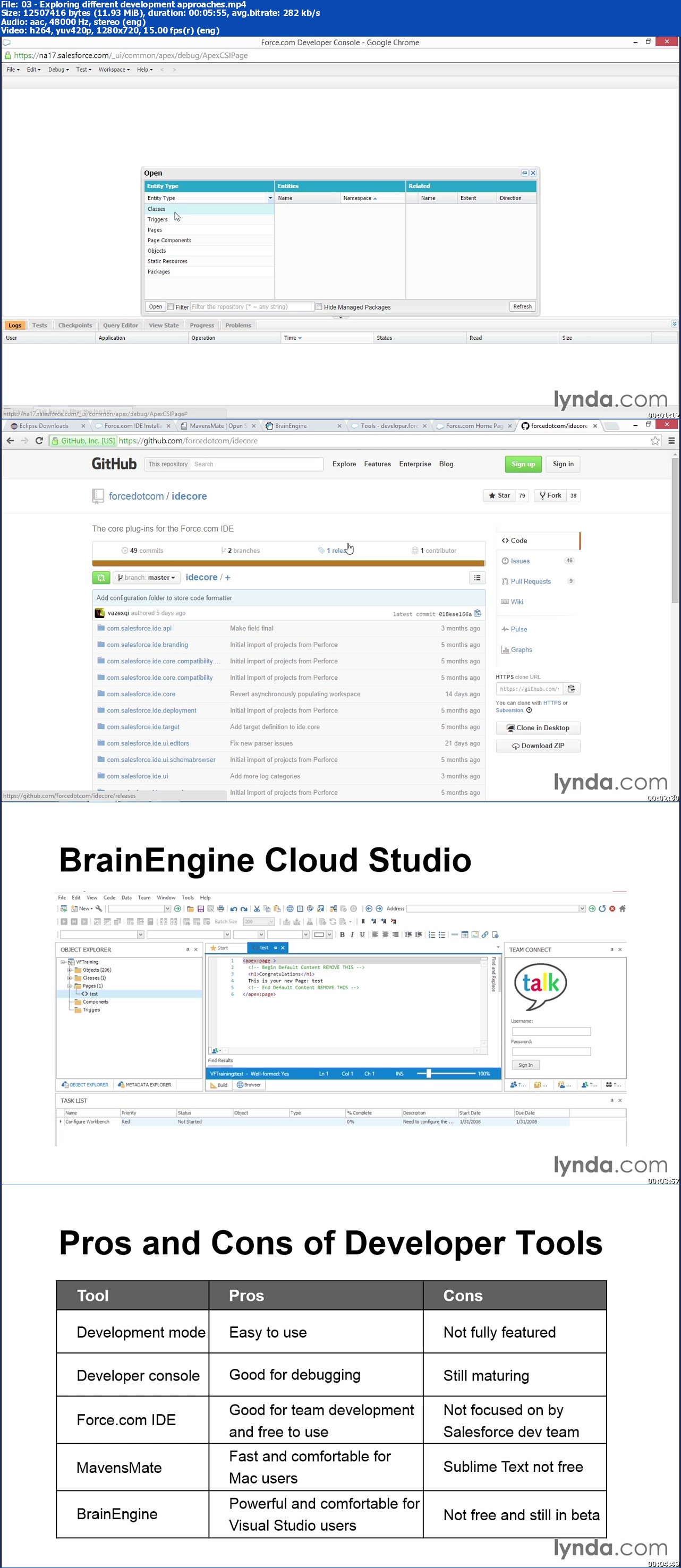
Task: Click the bookmark star in GitHub address bar
Action: point(655,441)
